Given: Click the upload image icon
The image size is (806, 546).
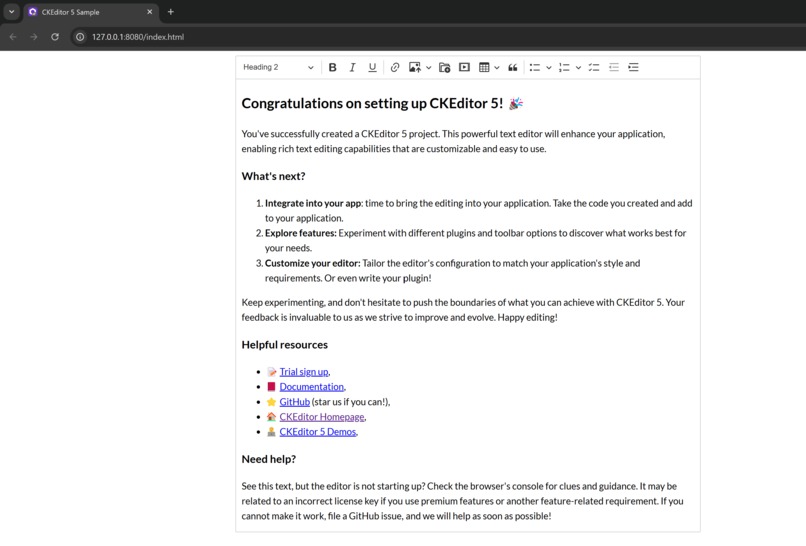Looking at the screenshot, I should pyautogui.click(x=415, y=67).
